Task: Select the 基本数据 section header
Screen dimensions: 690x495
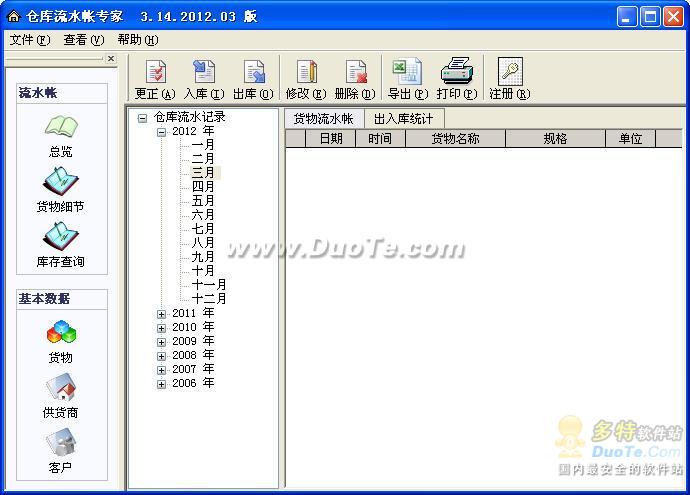Action: coord(62,299)
